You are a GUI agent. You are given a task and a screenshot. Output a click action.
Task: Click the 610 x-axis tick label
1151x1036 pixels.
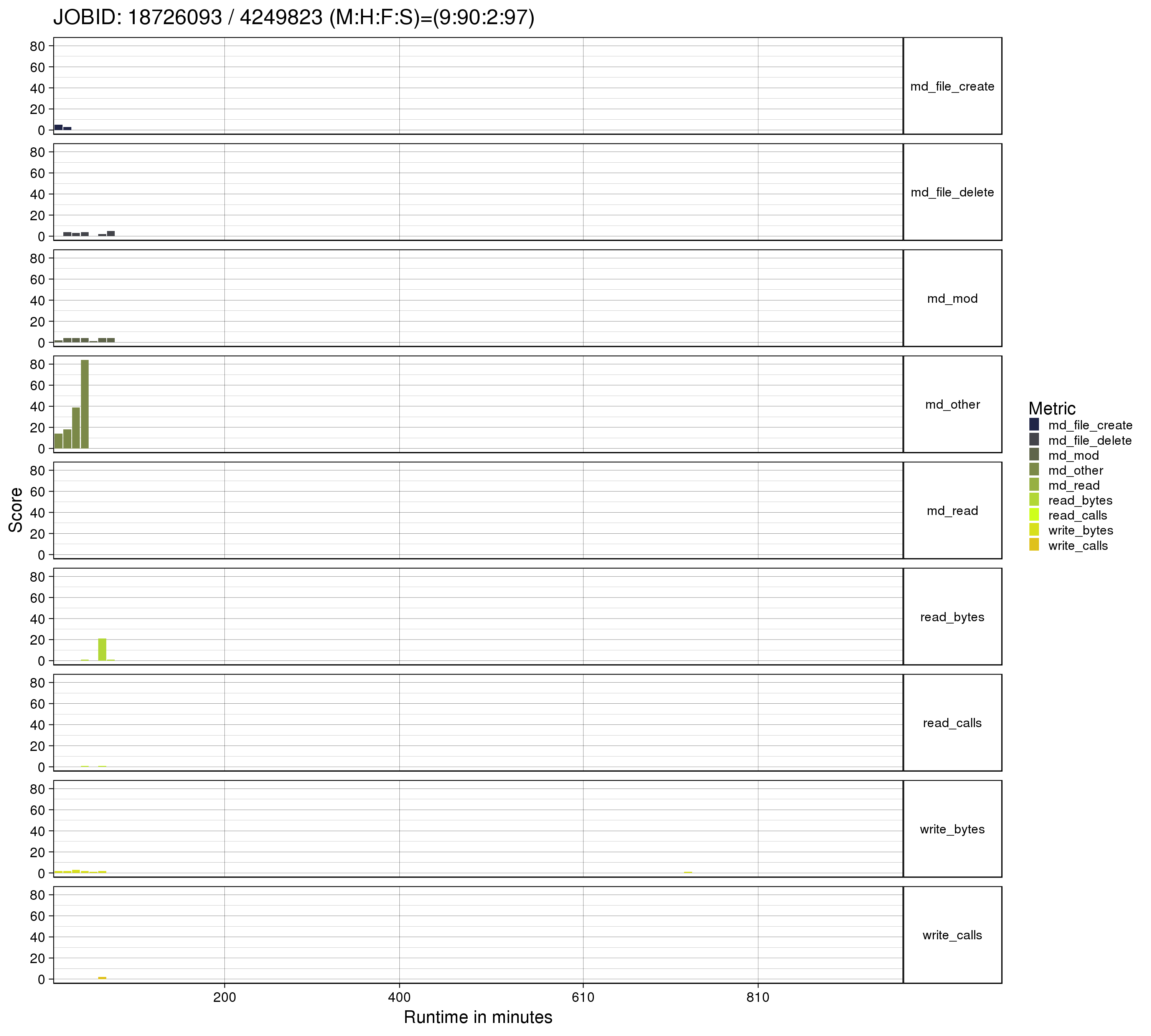(582, 997)
